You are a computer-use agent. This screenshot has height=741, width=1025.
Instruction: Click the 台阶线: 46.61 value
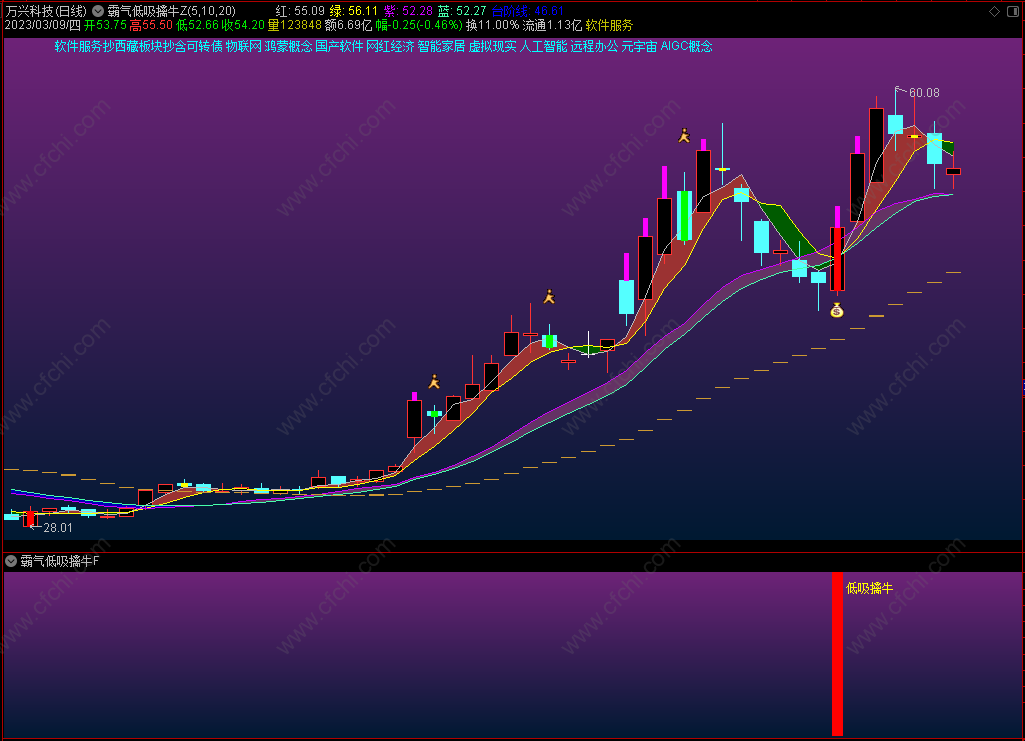(x=527, y=11)
